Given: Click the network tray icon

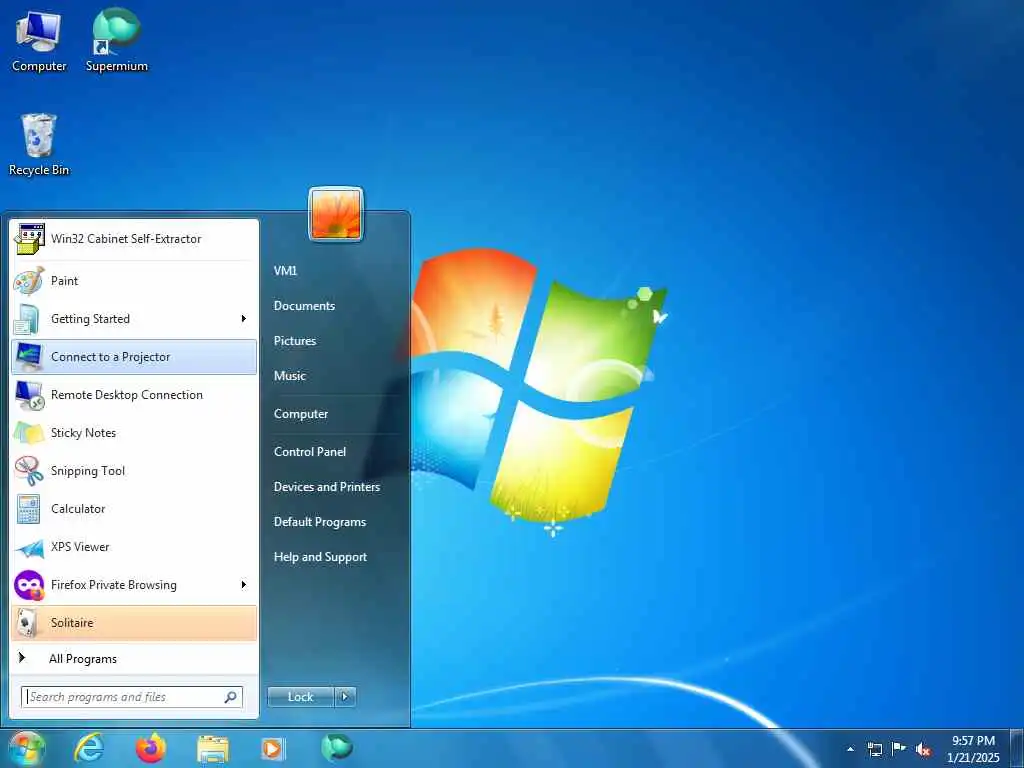Looking at the screenshot, I should (x=874, y=750).
